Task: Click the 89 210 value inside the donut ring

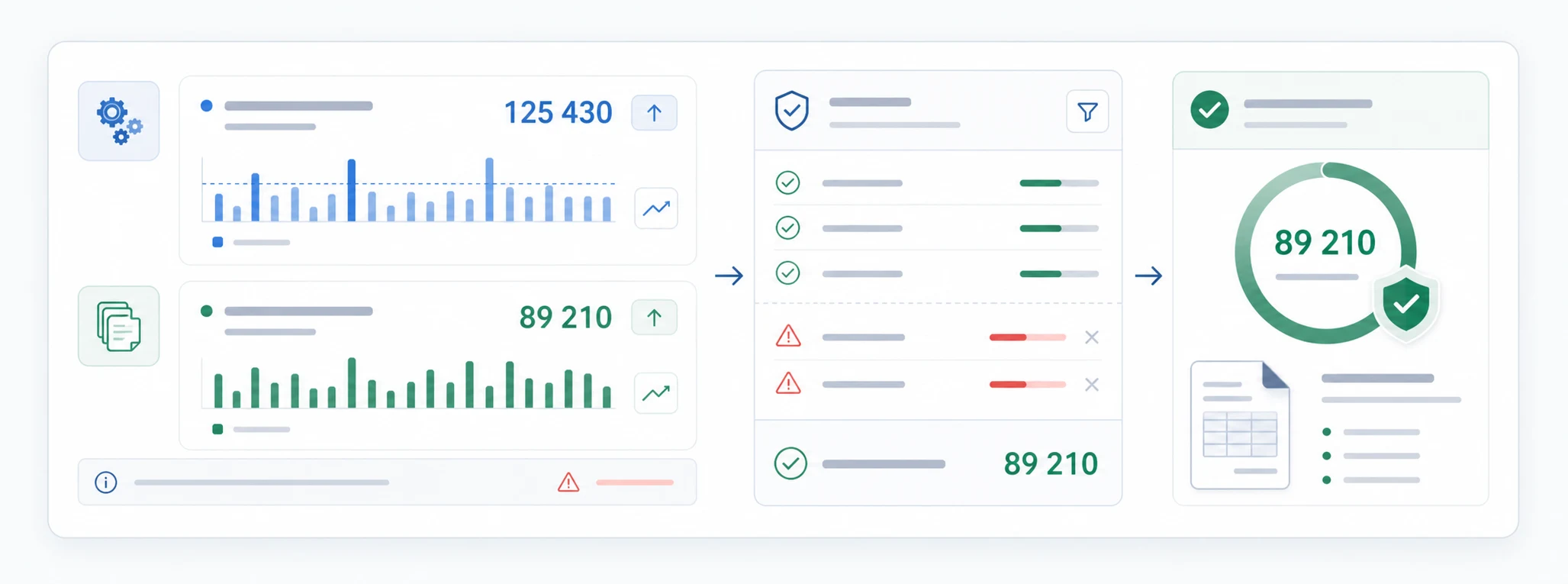Action: tap(1325, 243)
